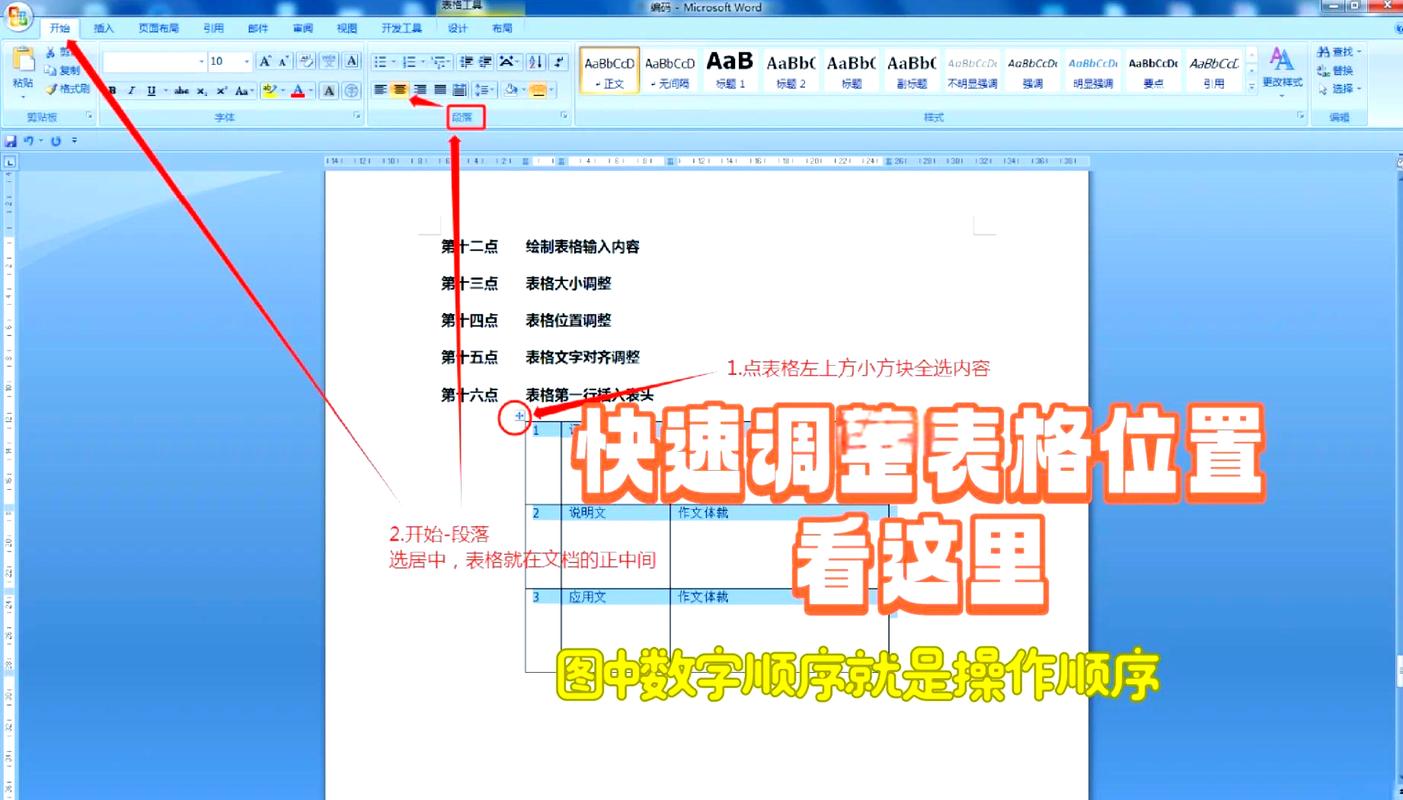Switch to the 引用 (References) tab
Viewport: 1403px width, 800px height.
(213, 29)
